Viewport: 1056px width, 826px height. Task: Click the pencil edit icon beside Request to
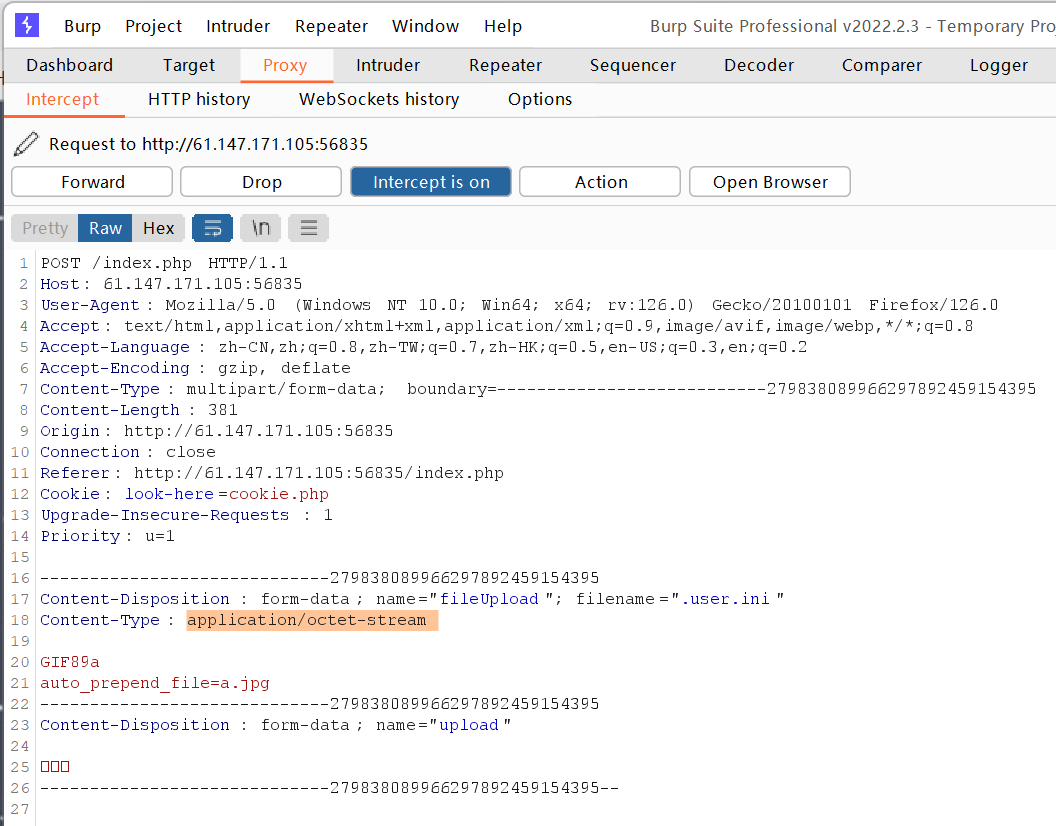26,144
